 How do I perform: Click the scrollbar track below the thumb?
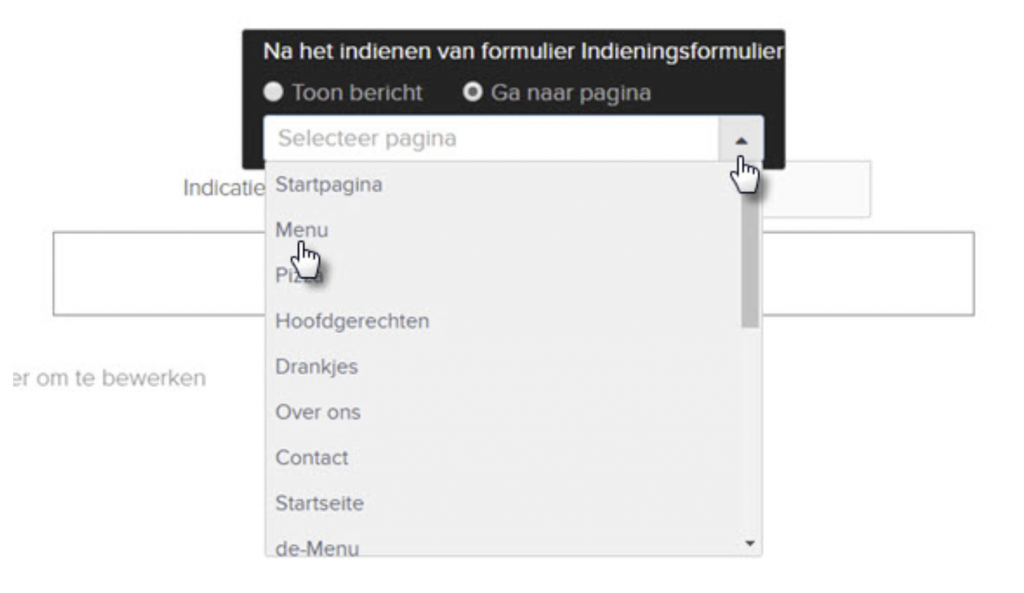[x=750, y=430]
